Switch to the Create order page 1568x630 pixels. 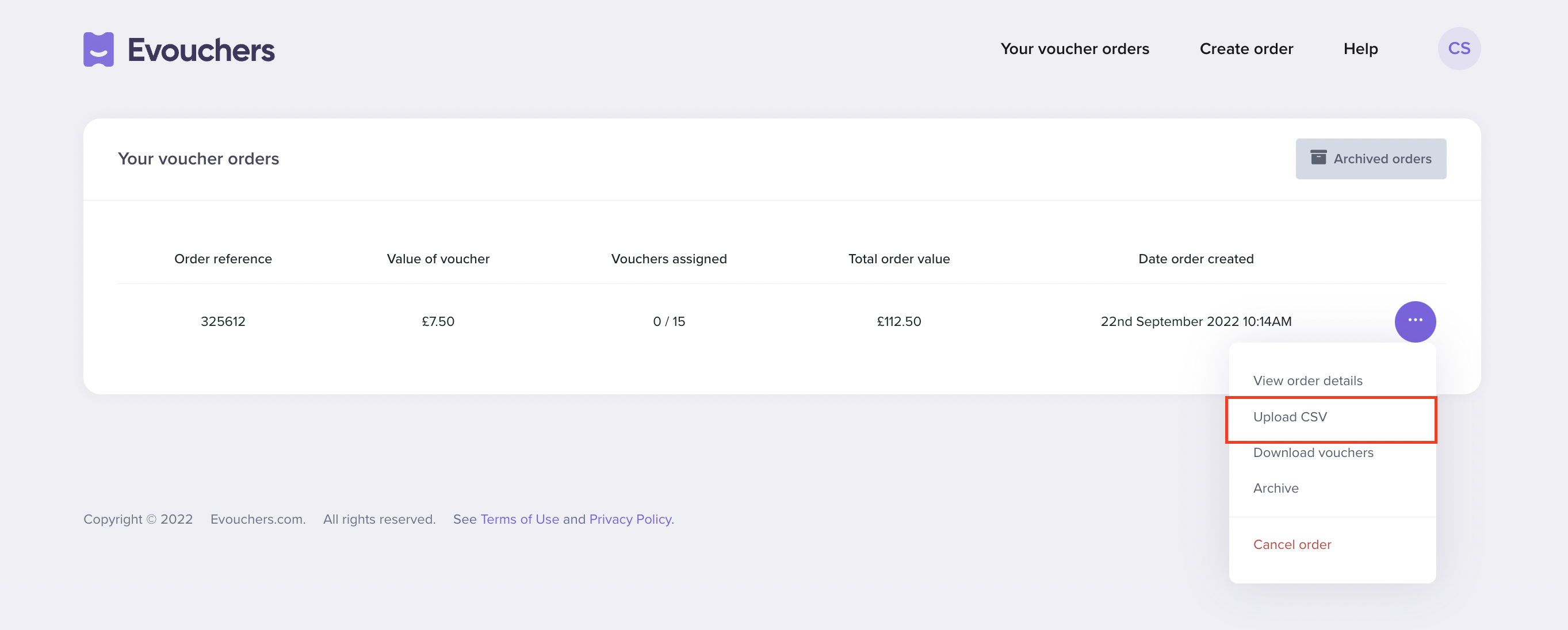1246,49
